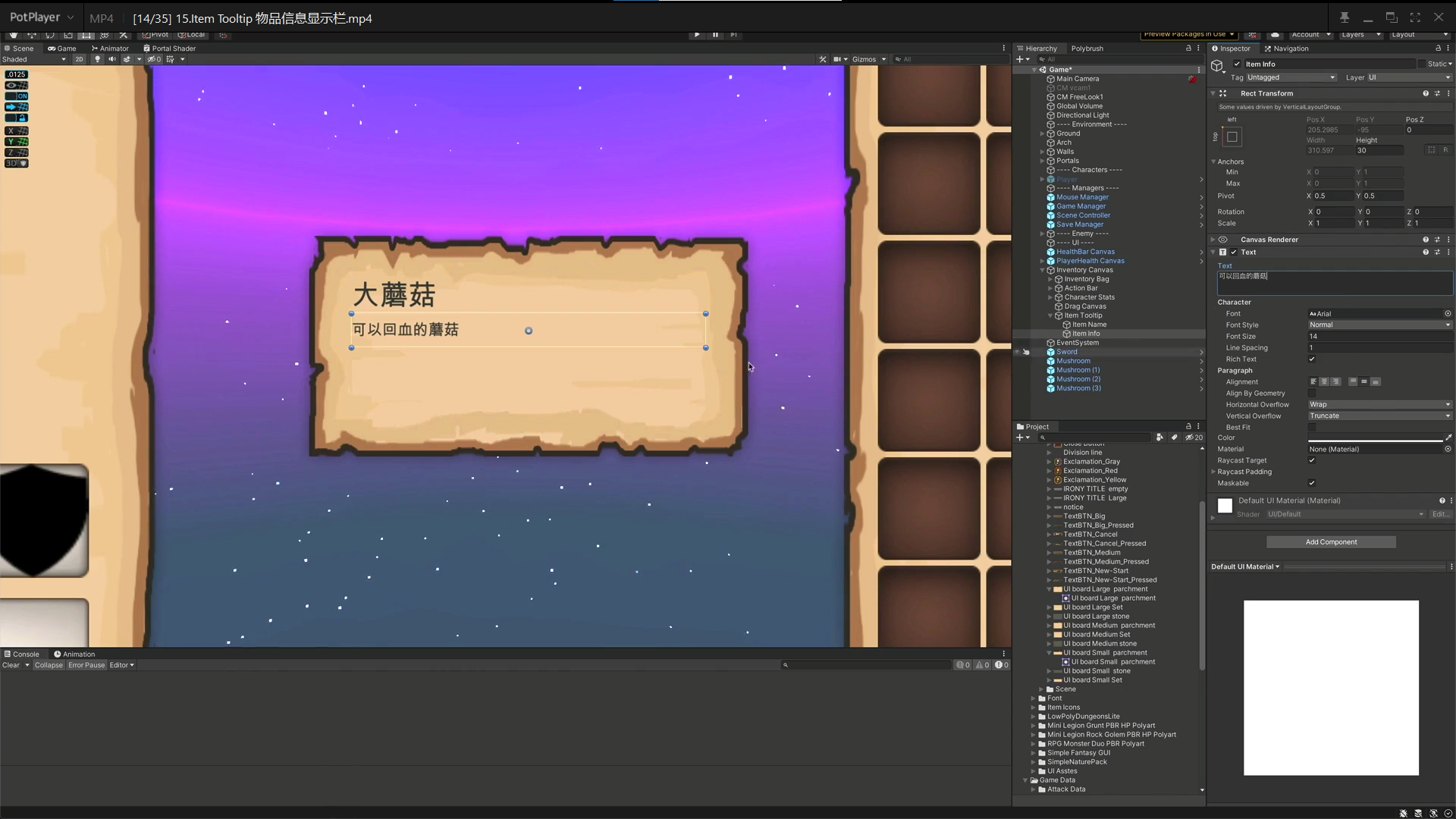
Task: Disable the Raycast Target checkbox
Action: pos(1311,460)
